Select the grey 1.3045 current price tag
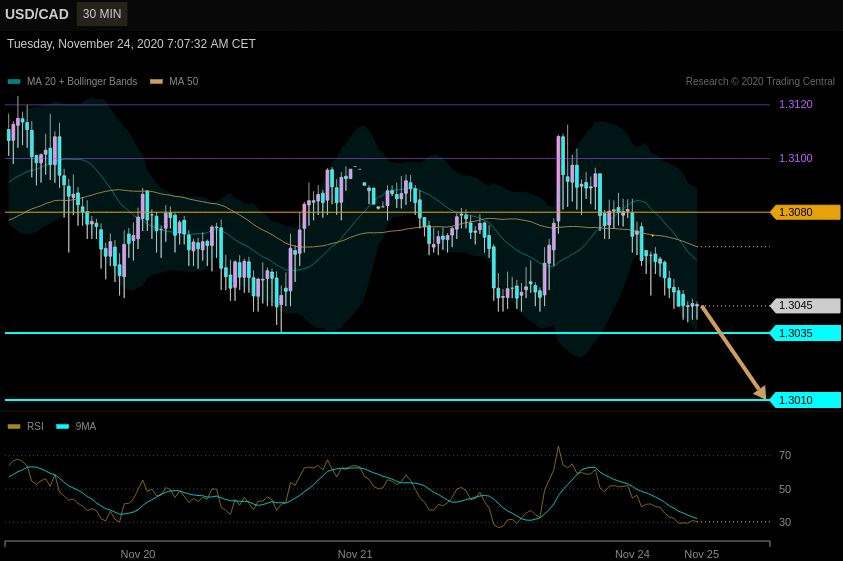The width and height of the screenshot is (843, 561). tap(805, 306)
